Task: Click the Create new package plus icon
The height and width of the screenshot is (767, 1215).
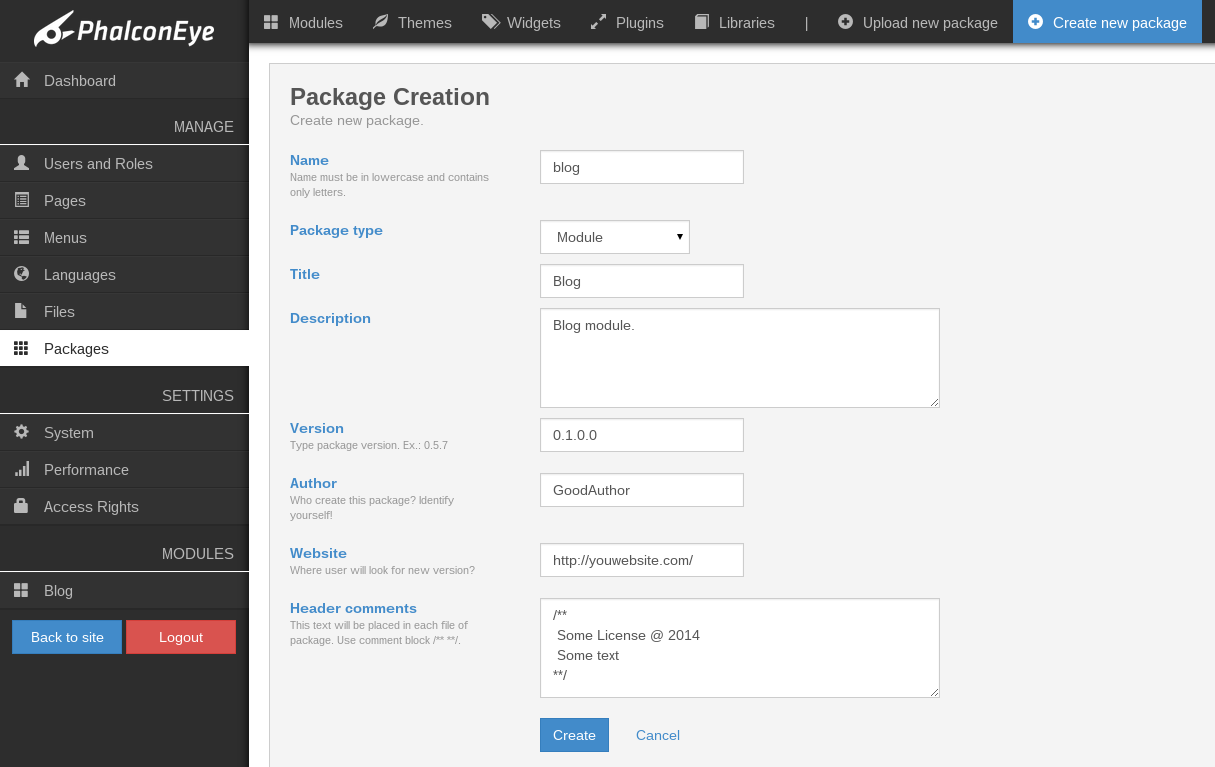Action: 1036,22
